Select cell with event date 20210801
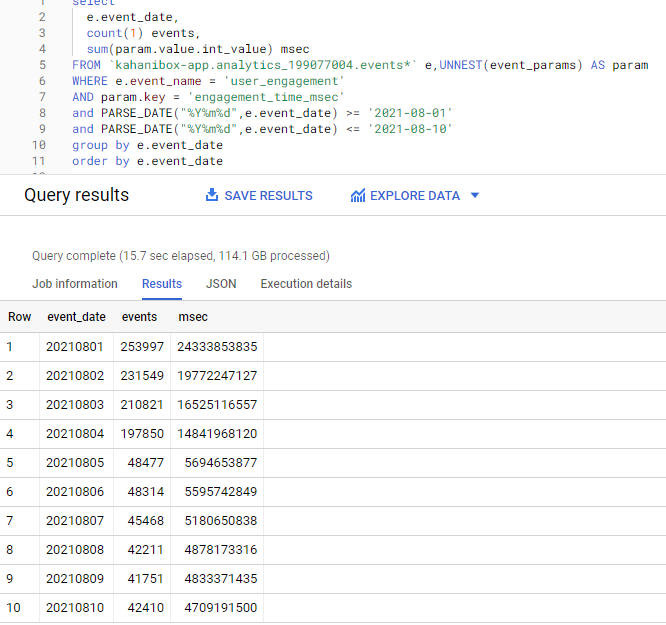 point(75,347)
